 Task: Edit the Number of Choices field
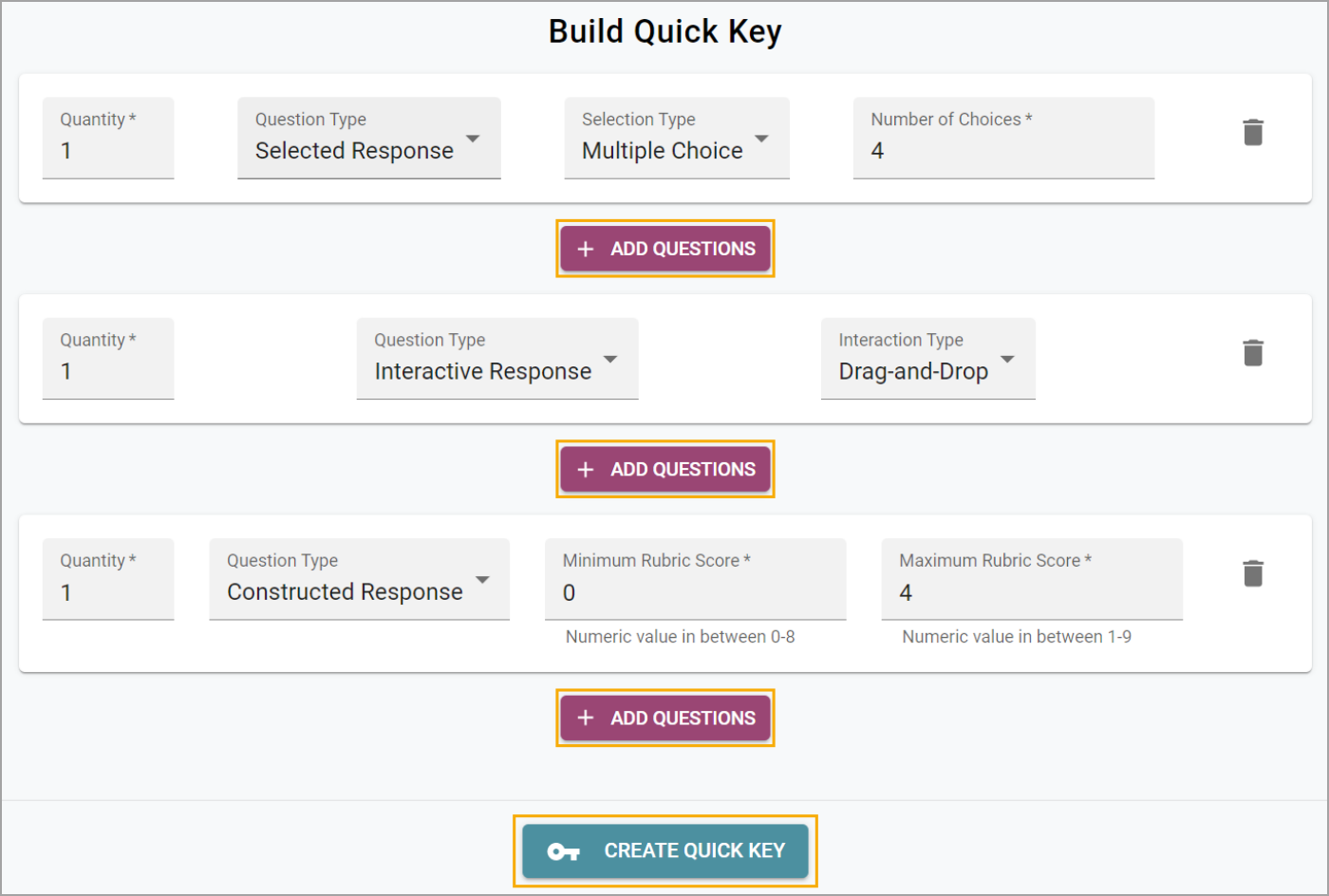pyautogui.click(x=1003, y=138)
